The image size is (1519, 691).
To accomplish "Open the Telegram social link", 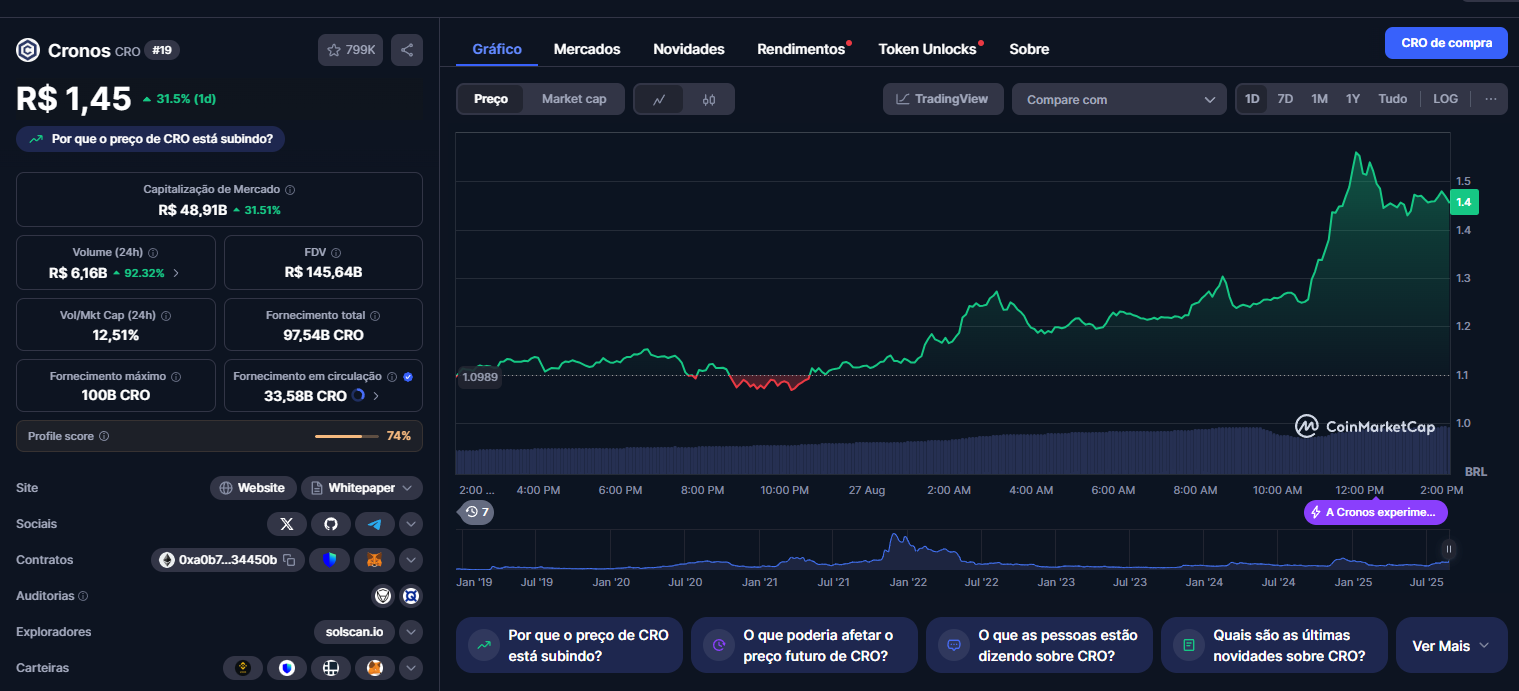I will (x=375, y=524).
